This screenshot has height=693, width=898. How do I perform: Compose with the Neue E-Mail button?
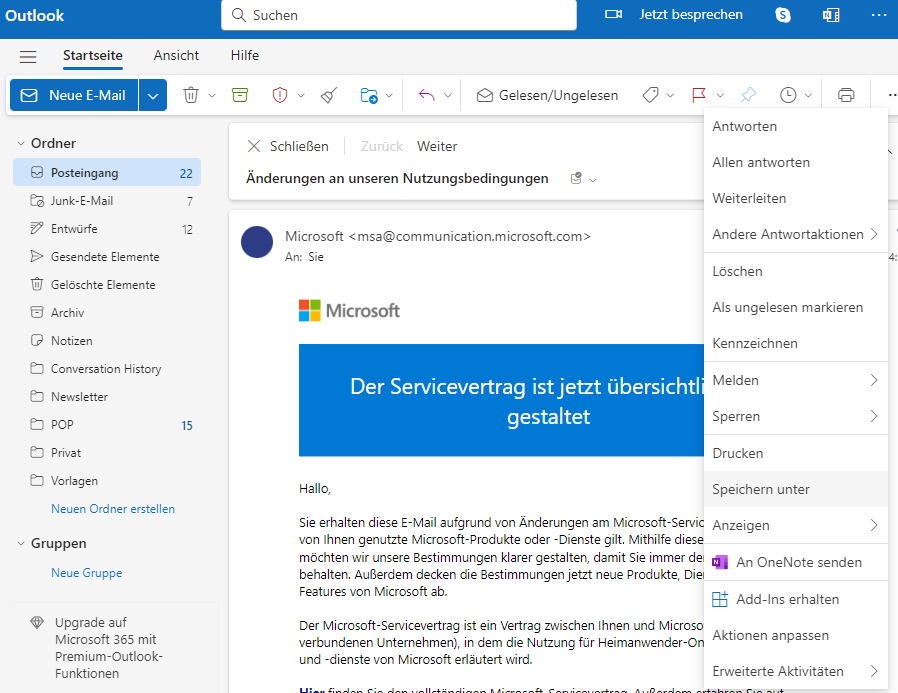tap(74, 95)
